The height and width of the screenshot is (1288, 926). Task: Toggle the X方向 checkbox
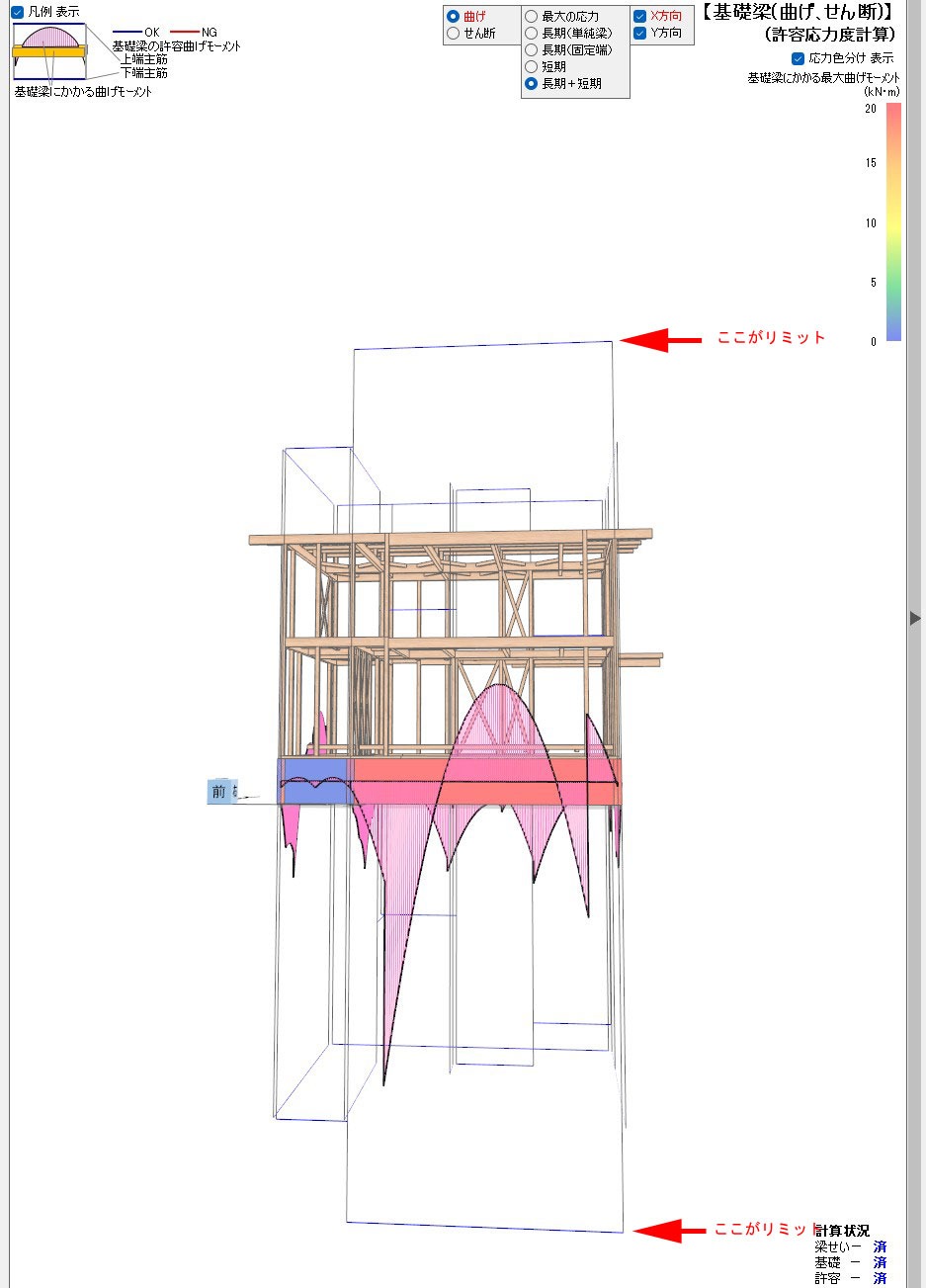pyautogui.click(x=640, y=16)
